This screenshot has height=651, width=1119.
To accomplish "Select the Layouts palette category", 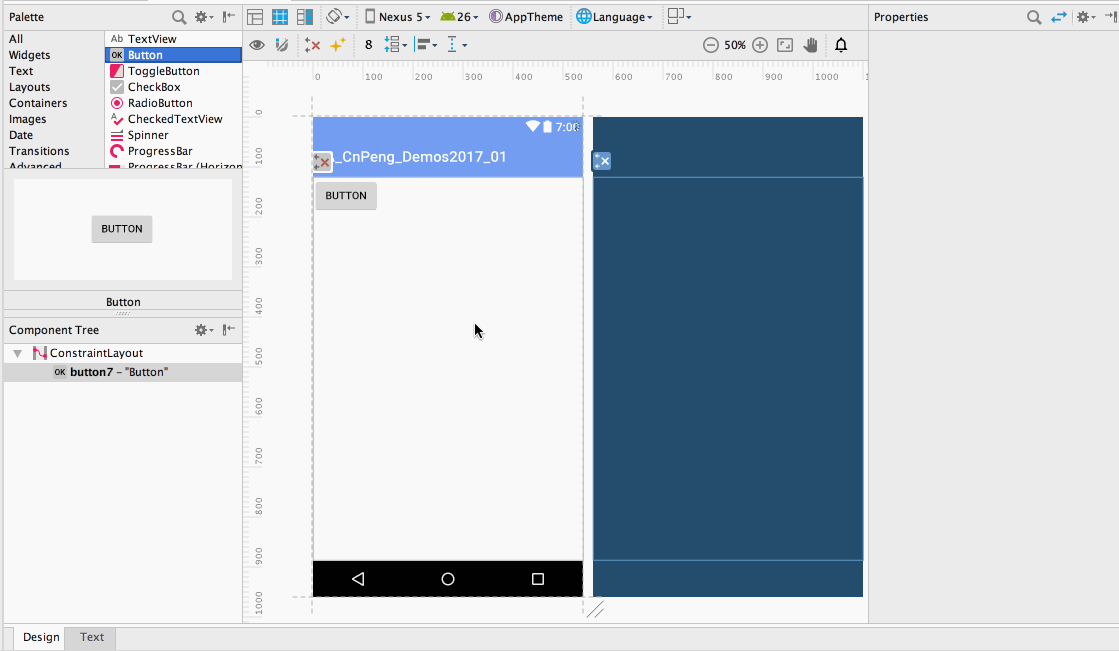I will (29, 87).
